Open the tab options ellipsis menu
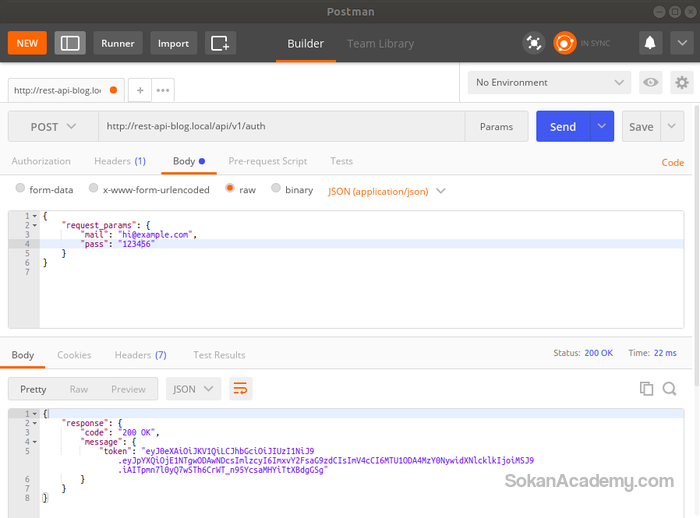 163,90
